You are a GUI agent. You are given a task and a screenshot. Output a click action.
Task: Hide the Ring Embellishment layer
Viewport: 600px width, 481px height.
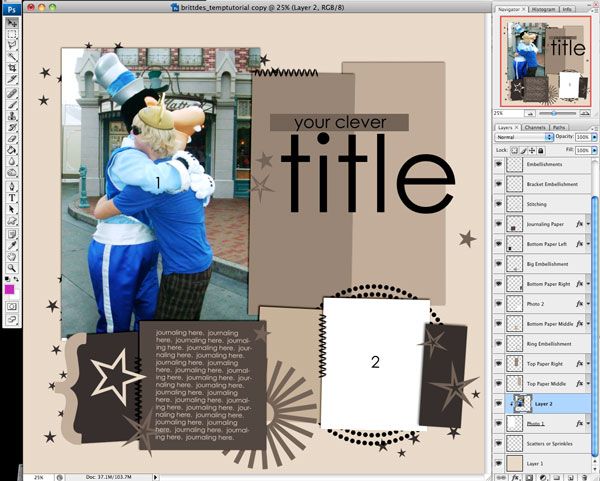(x=499, y=344)
